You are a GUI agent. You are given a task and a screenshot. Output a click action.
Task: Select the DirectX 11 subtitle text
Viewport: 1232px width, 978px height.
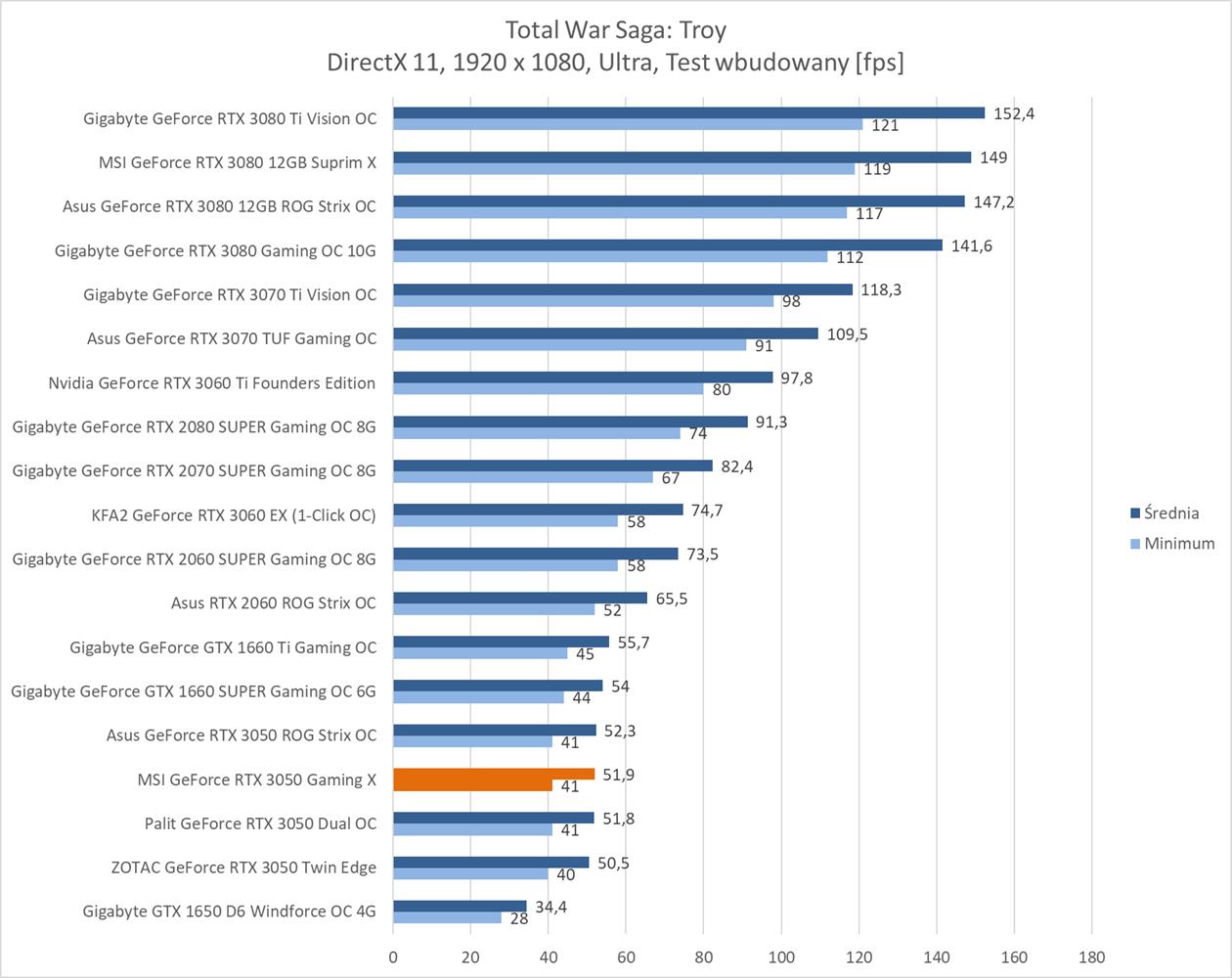tap(615, 63)
